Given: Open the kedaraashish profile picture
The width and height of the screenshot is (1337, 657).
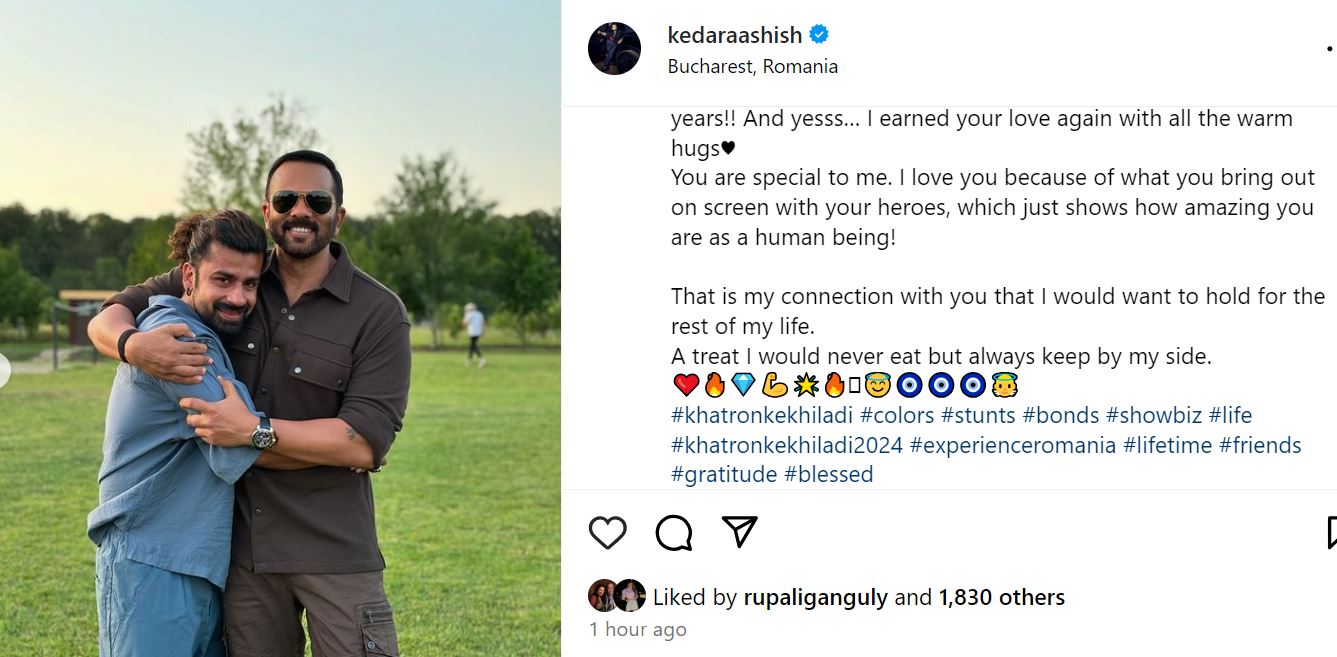Looking at the screenshot, I should (x=614, y=48).
